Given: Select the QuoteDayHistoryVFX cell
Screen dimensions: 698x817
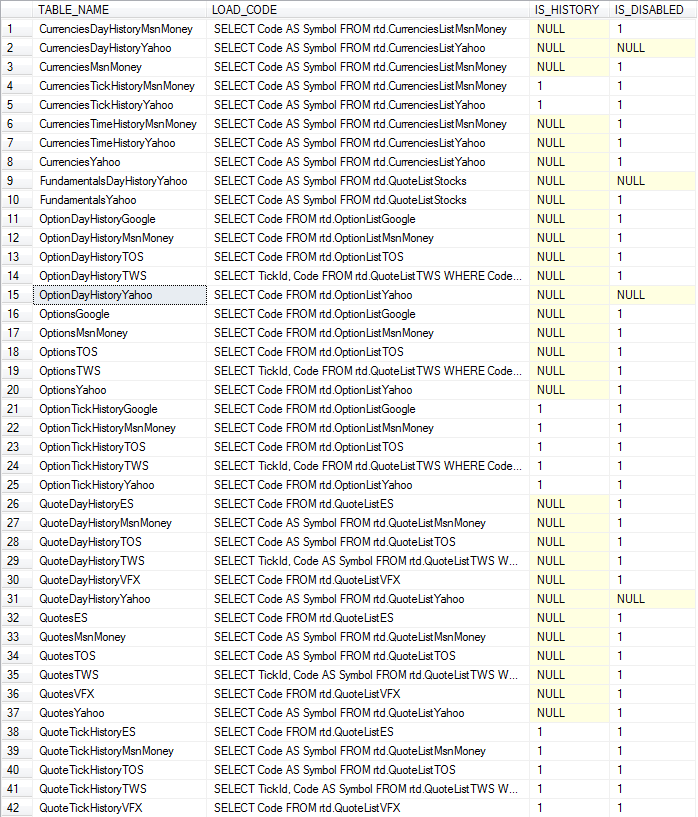Looking at the screenshot, I should 120,580.
